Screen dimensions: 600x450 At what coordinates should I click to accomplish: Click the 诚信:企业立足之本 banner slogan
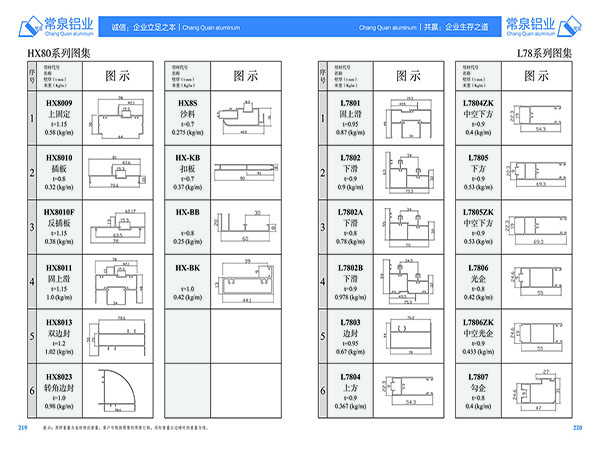(144, 27)
